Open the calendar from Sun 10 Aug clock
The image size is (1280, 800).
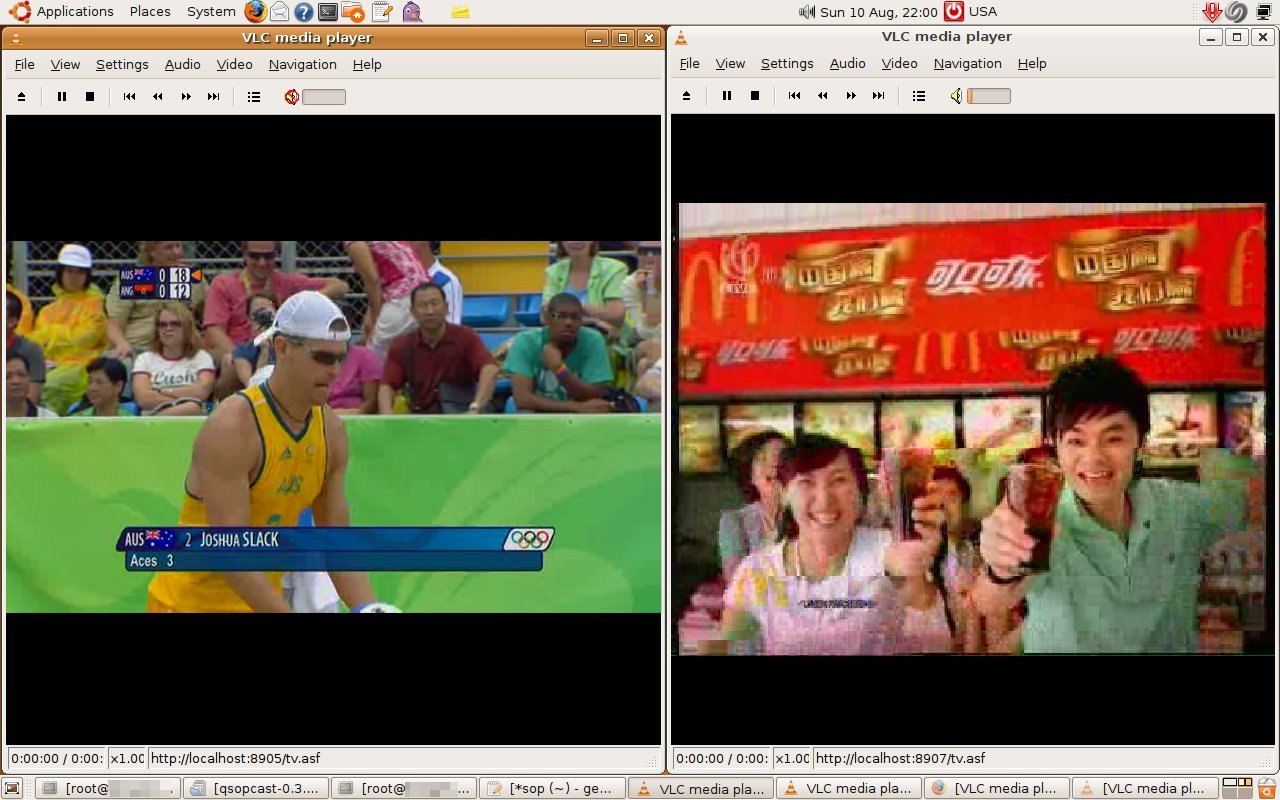(878, 12)
